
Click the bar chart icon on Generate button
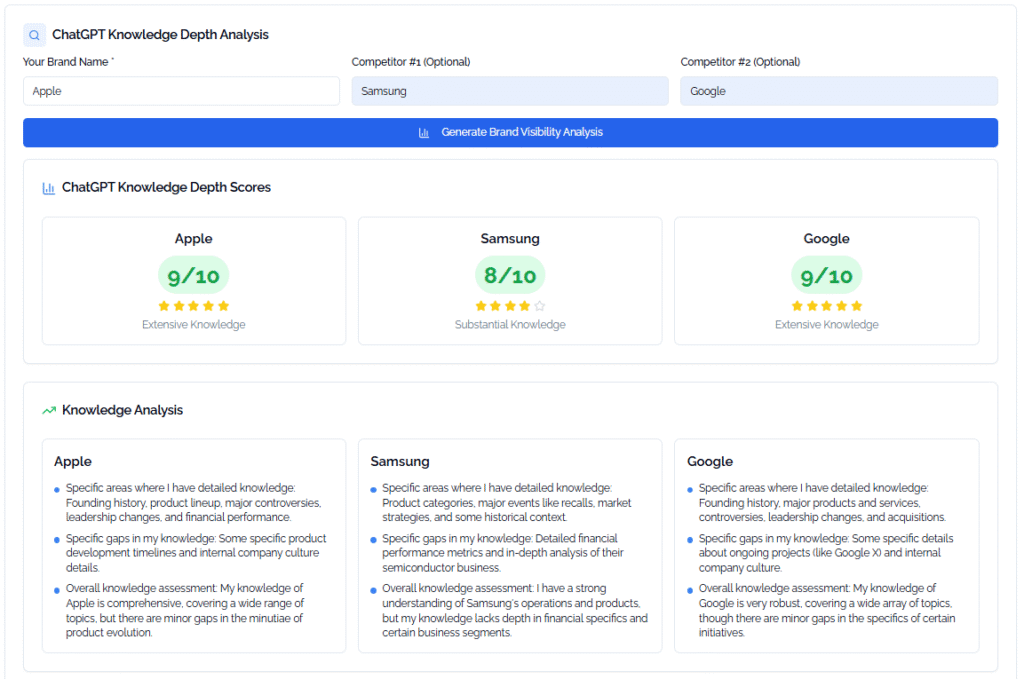coord(424,133)
